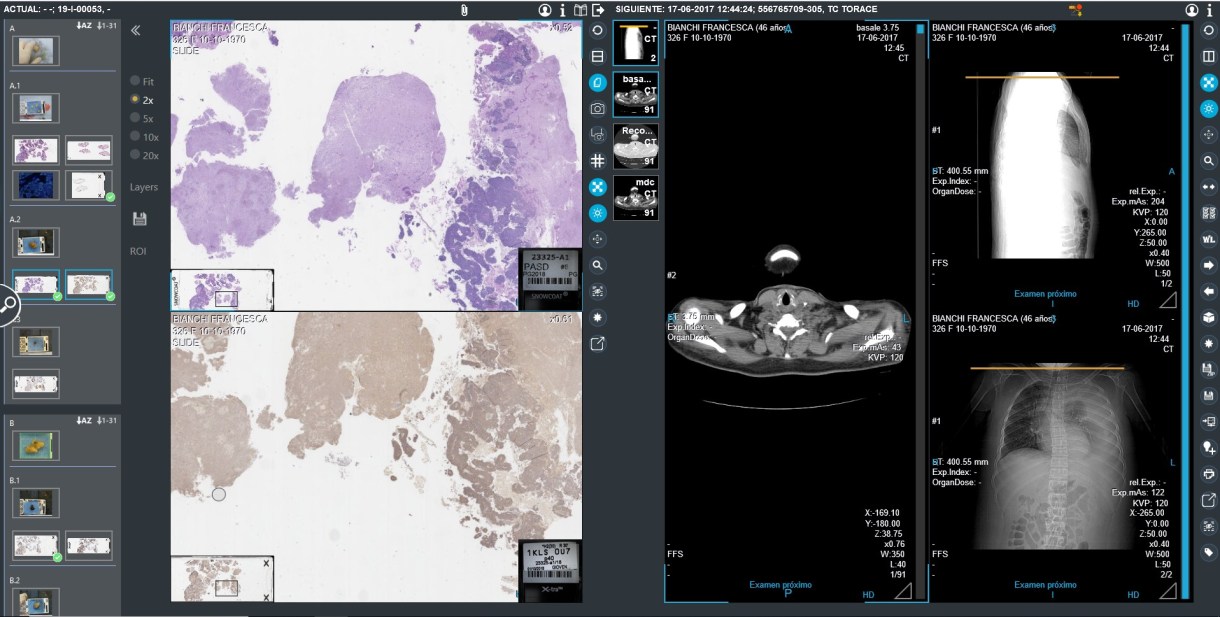Viewport: 1220px width, 617px height.
Task: Sort section B by 1-31 order
Action: [109, 420]
